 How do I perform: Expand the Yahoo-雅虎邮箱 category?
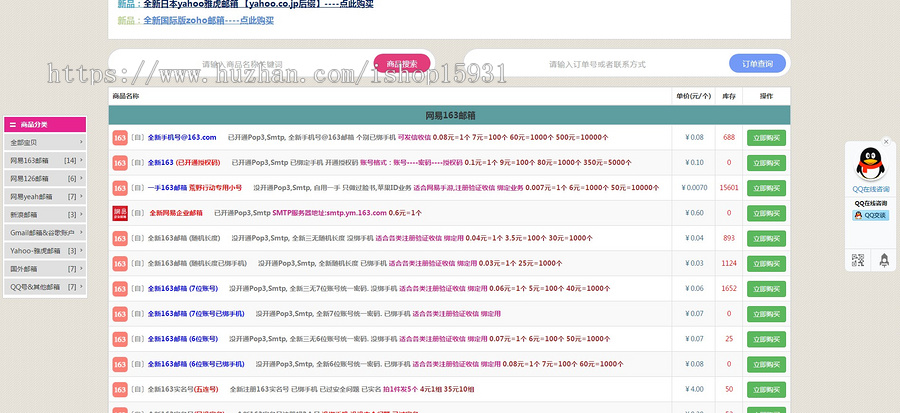point(43,251)
